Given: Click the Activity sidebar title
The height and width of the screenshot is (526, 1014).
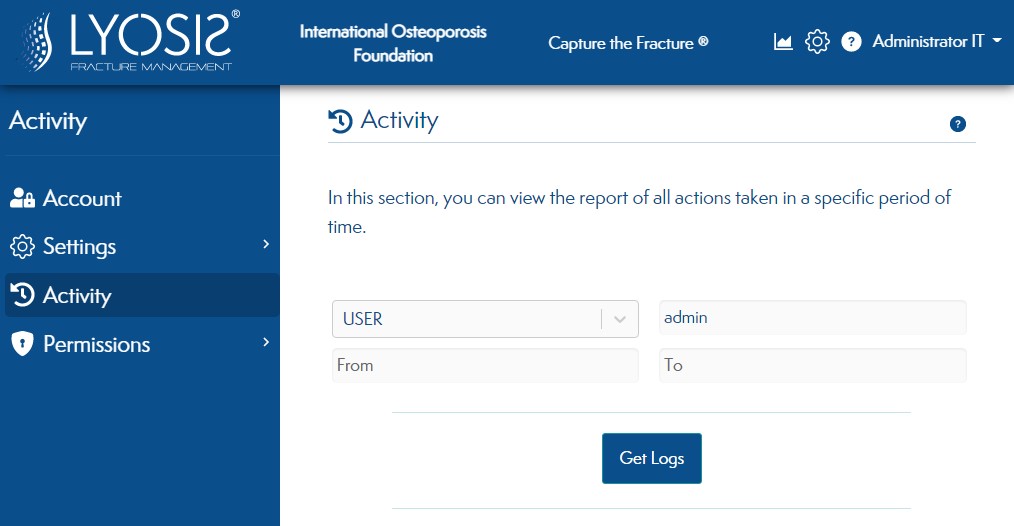Looking at the screenshot, I should pos(48,121).
